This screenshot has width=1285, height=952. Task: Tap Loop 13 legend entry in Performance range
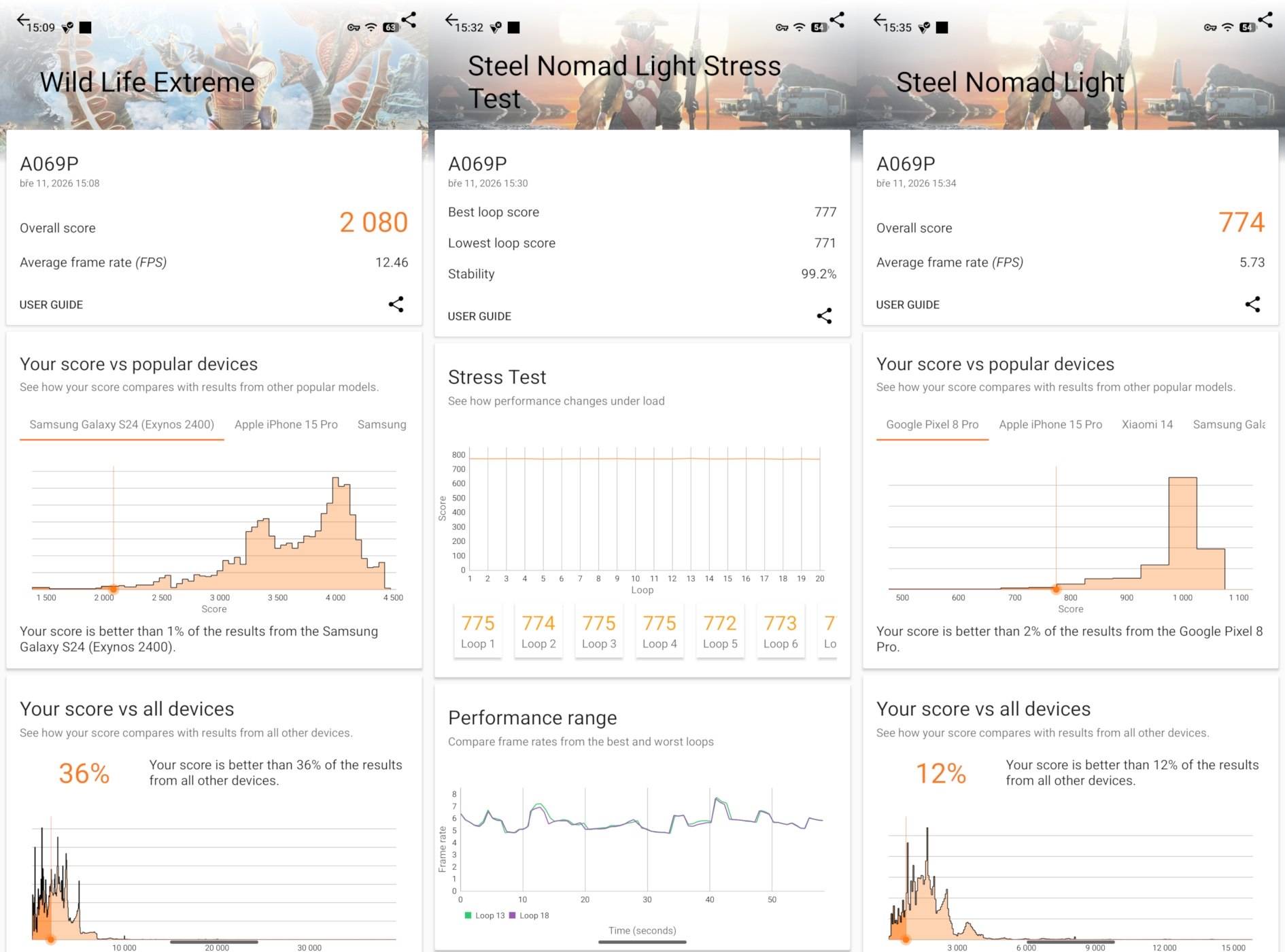(x=485, y=915)
